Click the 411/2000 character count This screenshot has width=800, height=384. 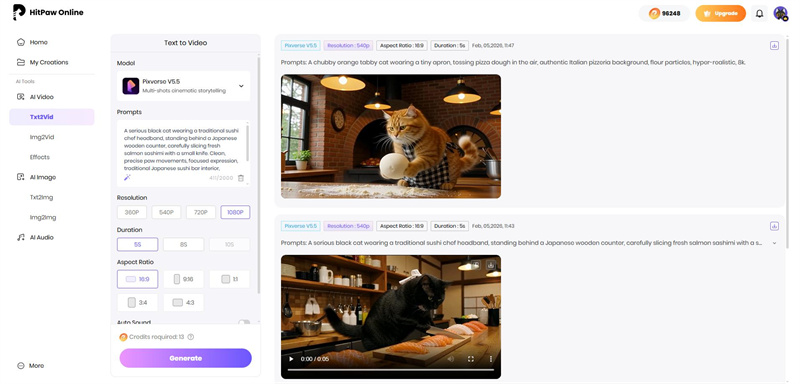pyautogui.click(x=221, y=178)
